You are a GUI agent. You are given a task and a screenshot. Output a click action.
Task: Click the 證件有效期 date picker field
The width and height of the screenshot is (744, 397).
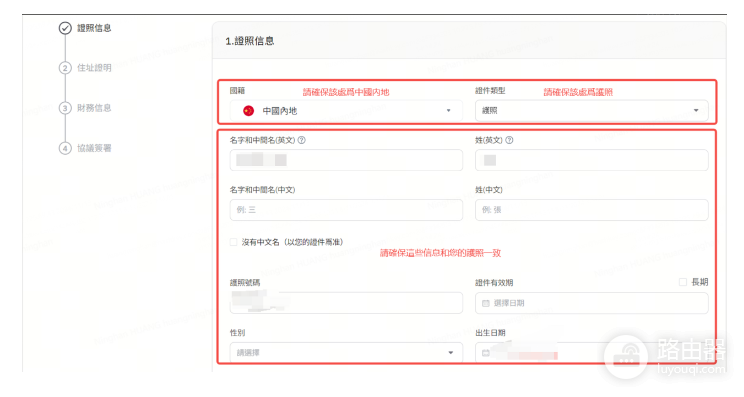pyautogui.click(x=592, y=303)
